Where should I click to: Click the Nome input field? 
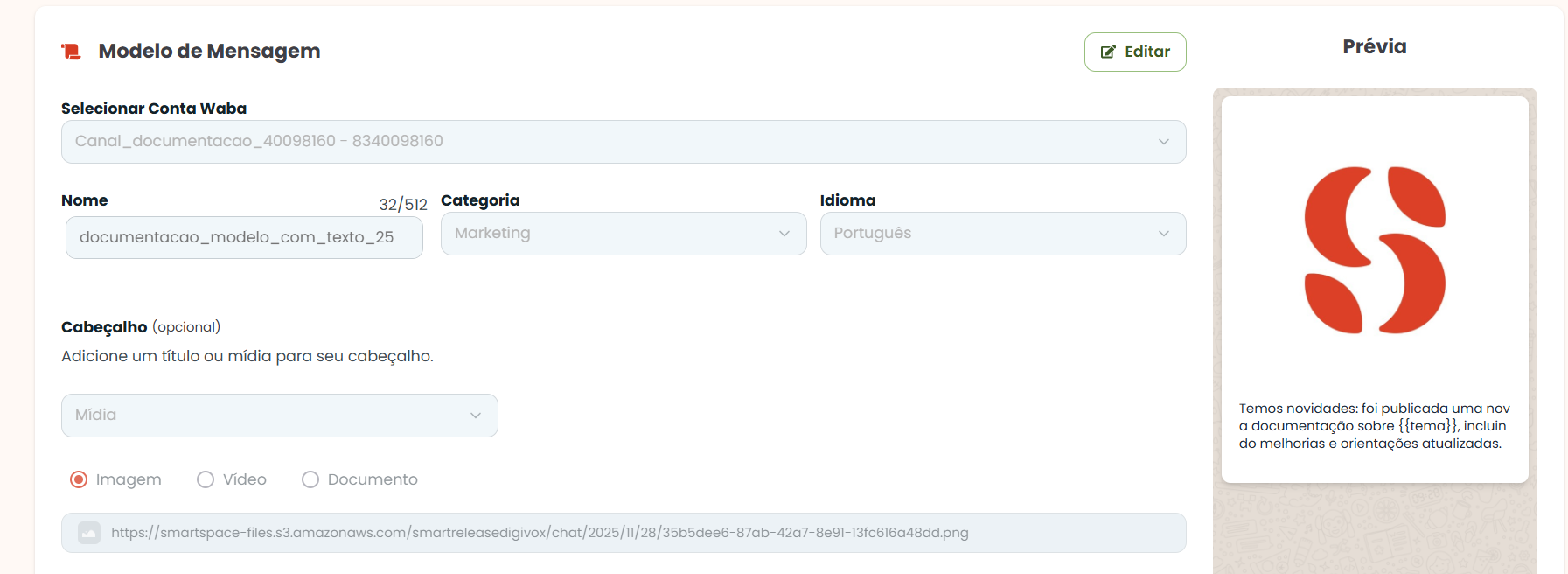point(244,237)
